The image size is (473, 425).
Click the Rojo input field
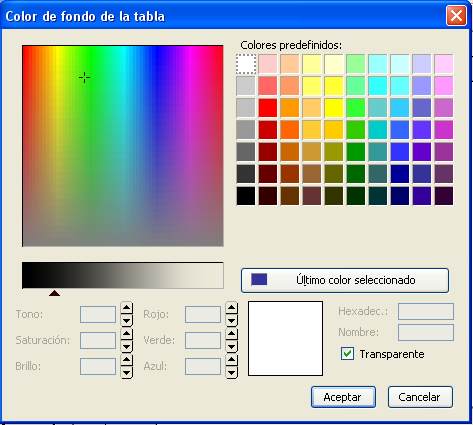click(x=203, y=314)
